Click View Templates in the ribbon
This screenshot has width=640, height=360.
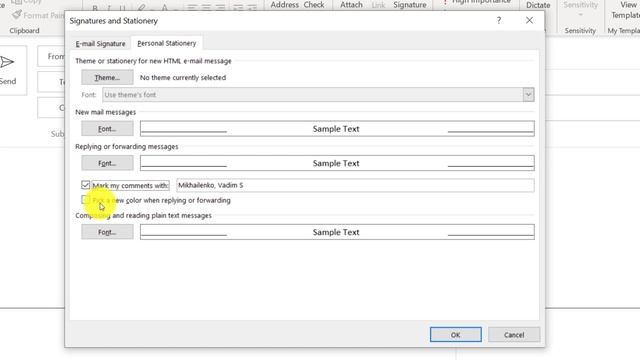point(625,10)
